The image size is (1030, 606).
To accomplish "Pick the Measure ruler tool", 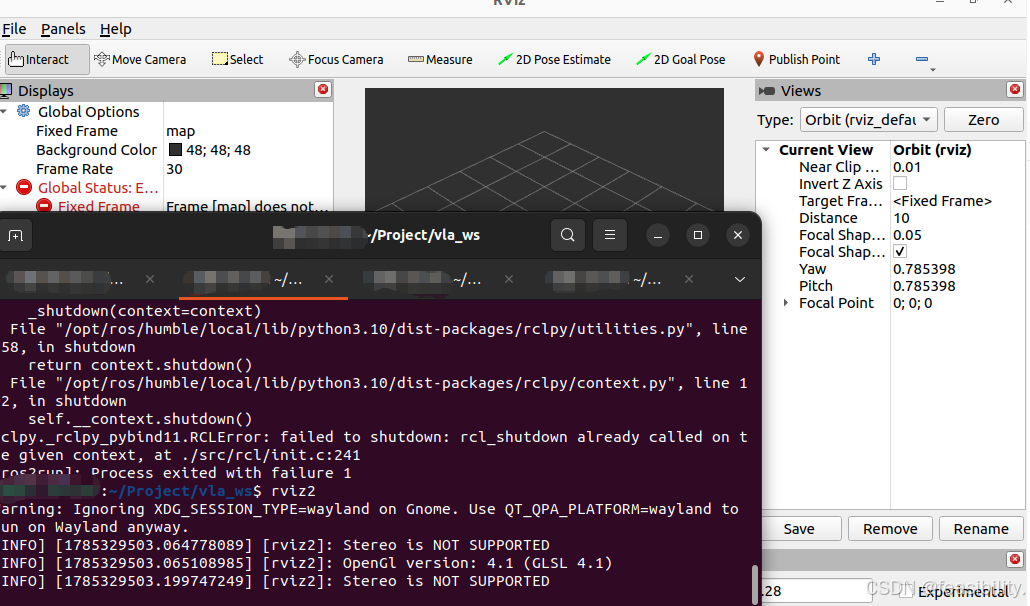I will pos(439,59).
